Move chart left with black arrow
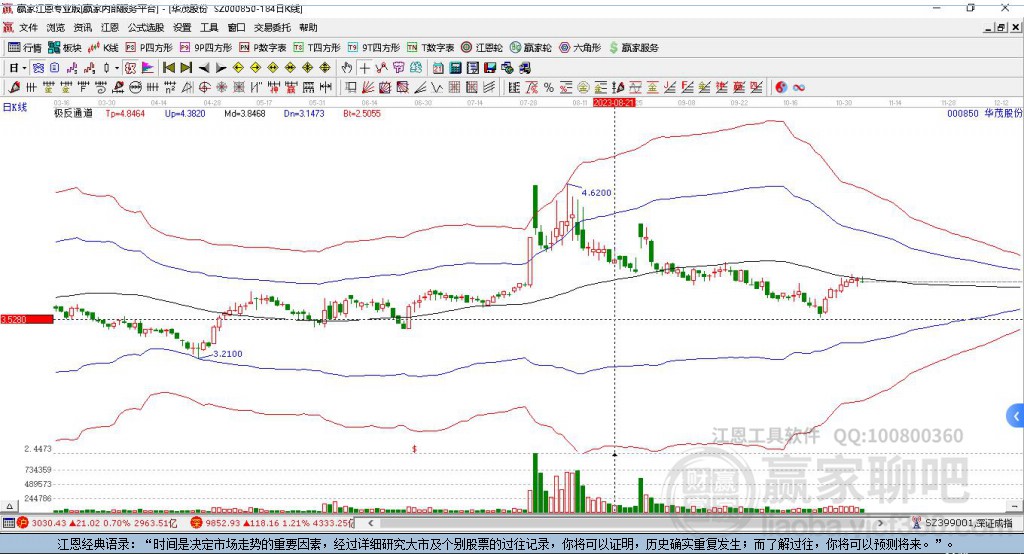The image size is (1024, 554). click(204, 68)
